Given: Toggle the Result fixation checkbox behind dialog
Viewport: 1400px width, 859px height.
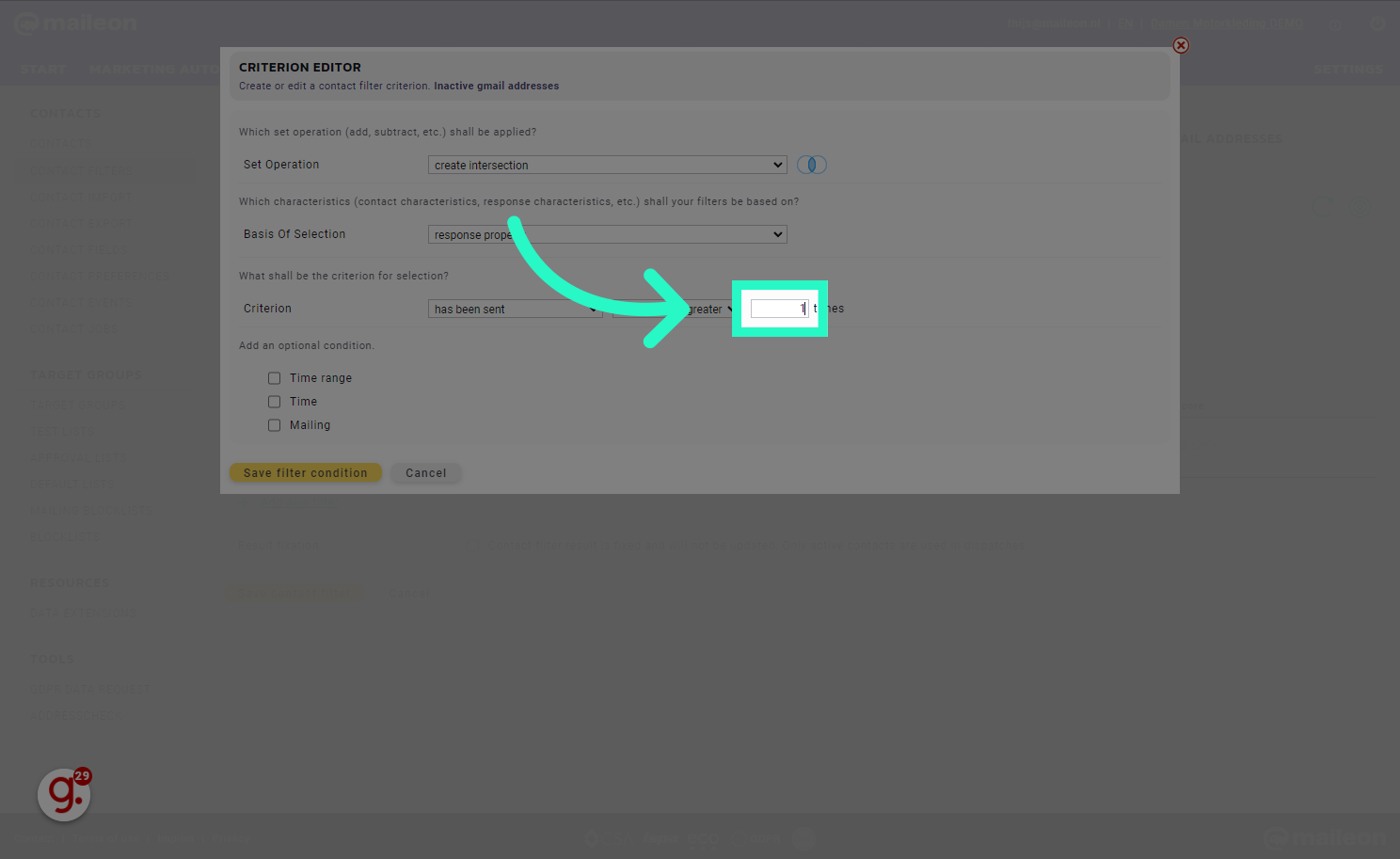Looking at the screenshot, I should pos(472,545).
